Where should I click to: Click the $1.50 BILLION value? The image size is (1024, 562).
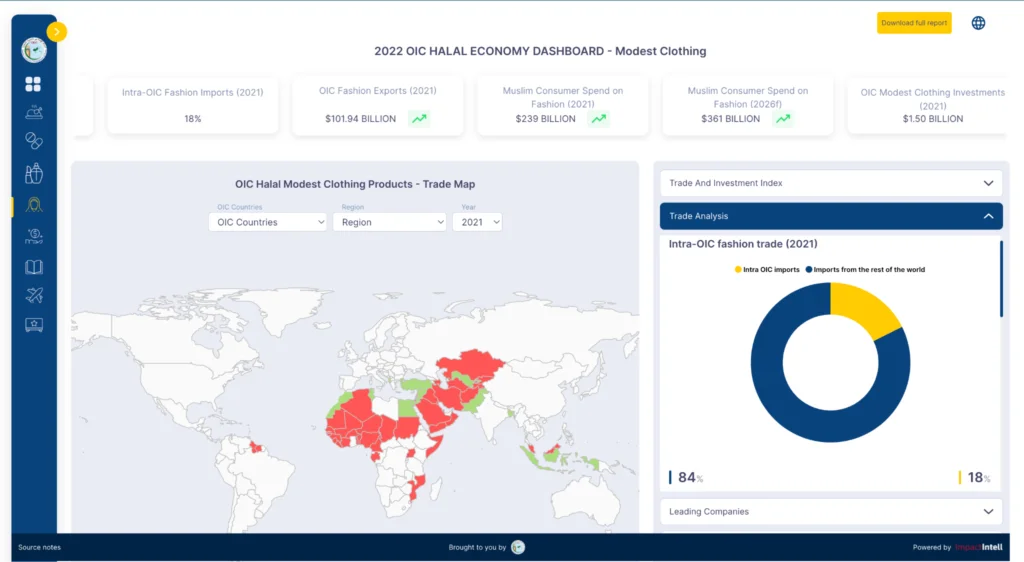coord(933,119)
